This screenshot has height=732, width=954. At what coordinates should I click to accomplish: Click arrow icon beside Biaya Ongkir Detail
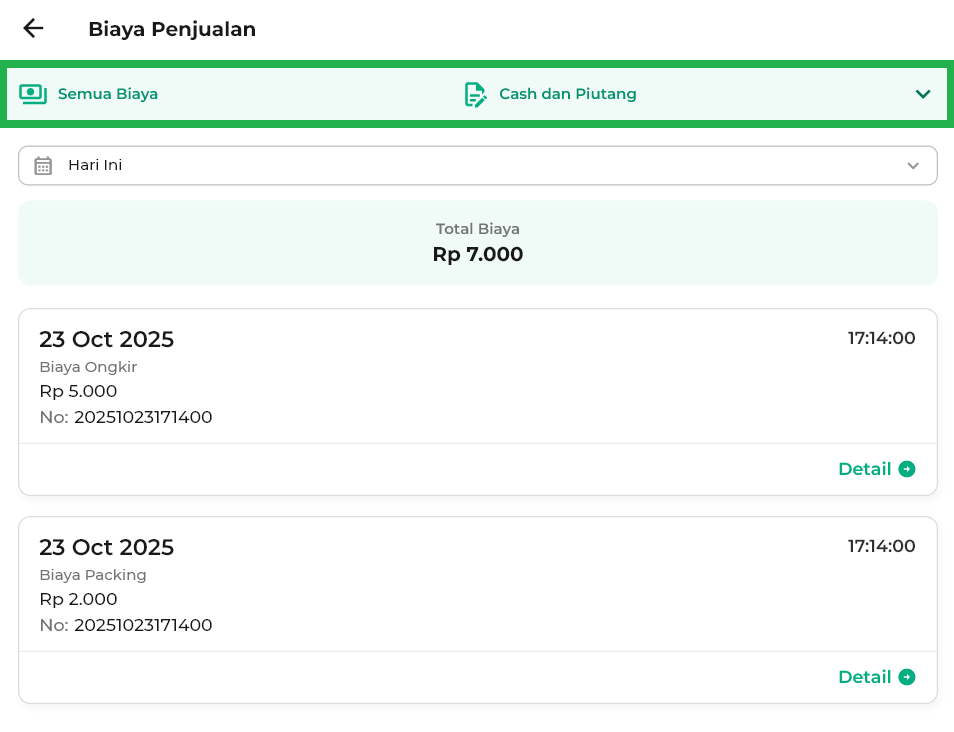point(907,469)
